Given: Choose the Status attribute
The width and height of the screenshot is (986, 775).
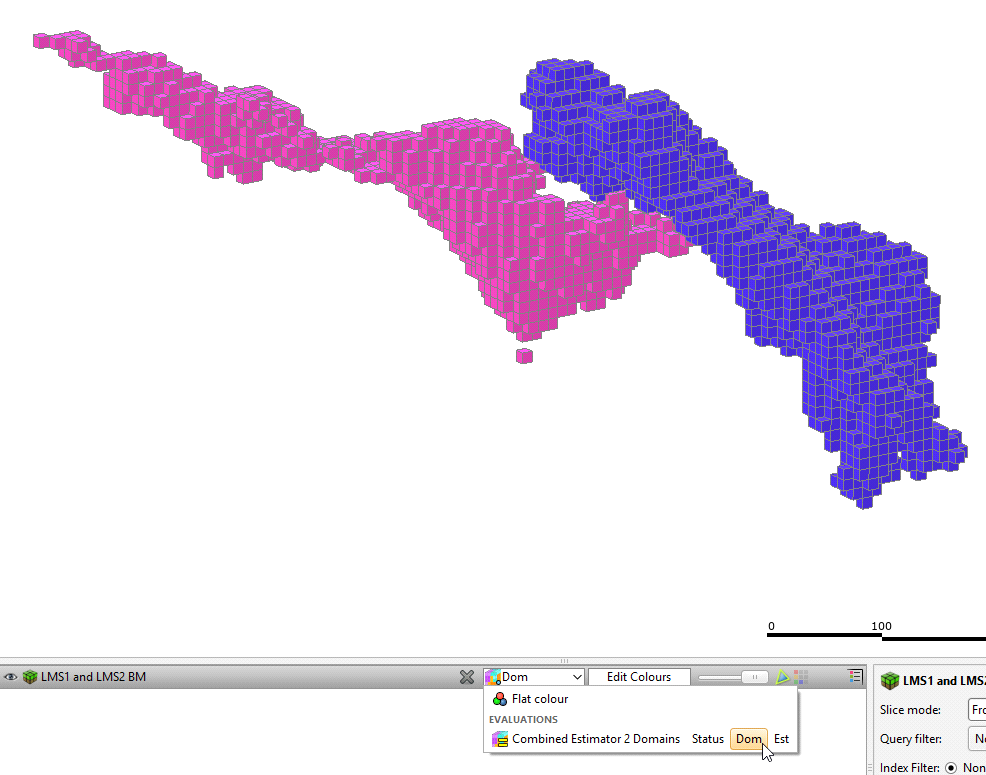Looking at the screenshot, I should coord(707,739).
